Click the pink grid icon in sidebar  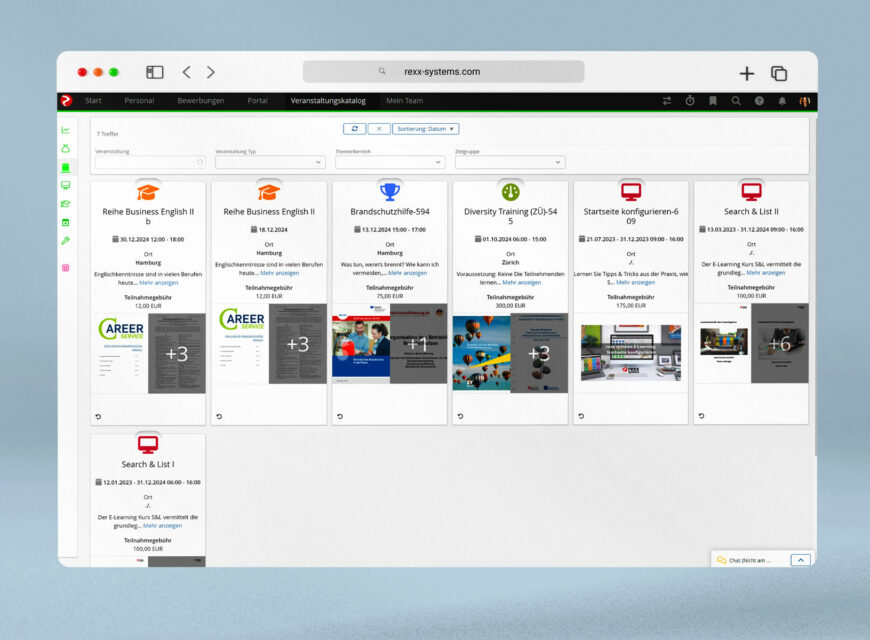(x=66, y=268)
